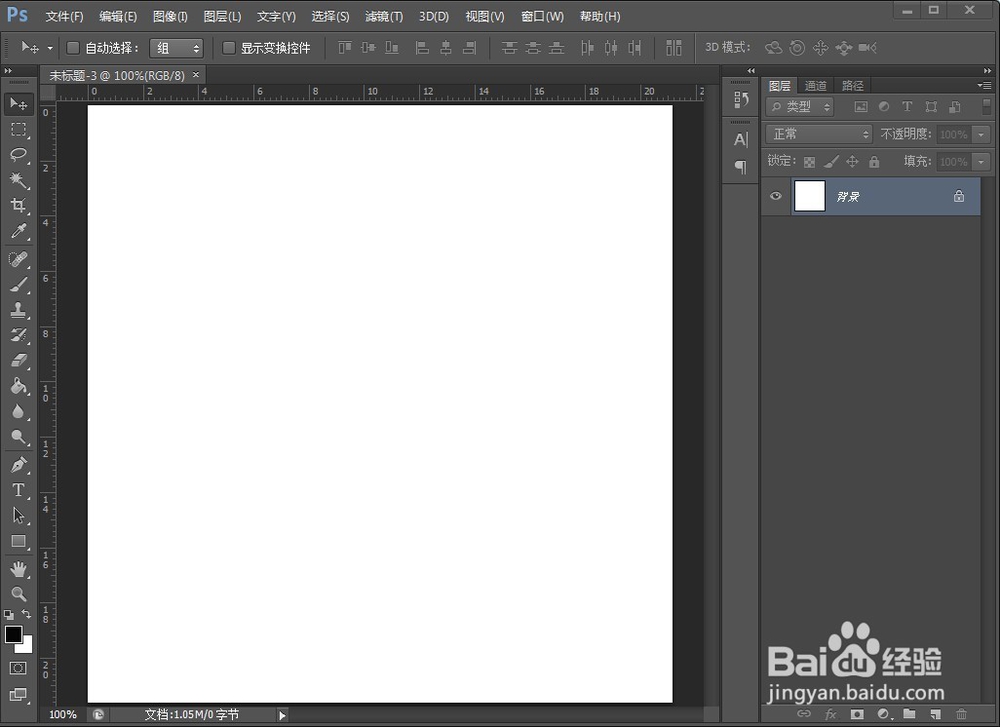Change the screen mode icon
This screenshot has height=727, width=1000.
(x=18, y=694)
